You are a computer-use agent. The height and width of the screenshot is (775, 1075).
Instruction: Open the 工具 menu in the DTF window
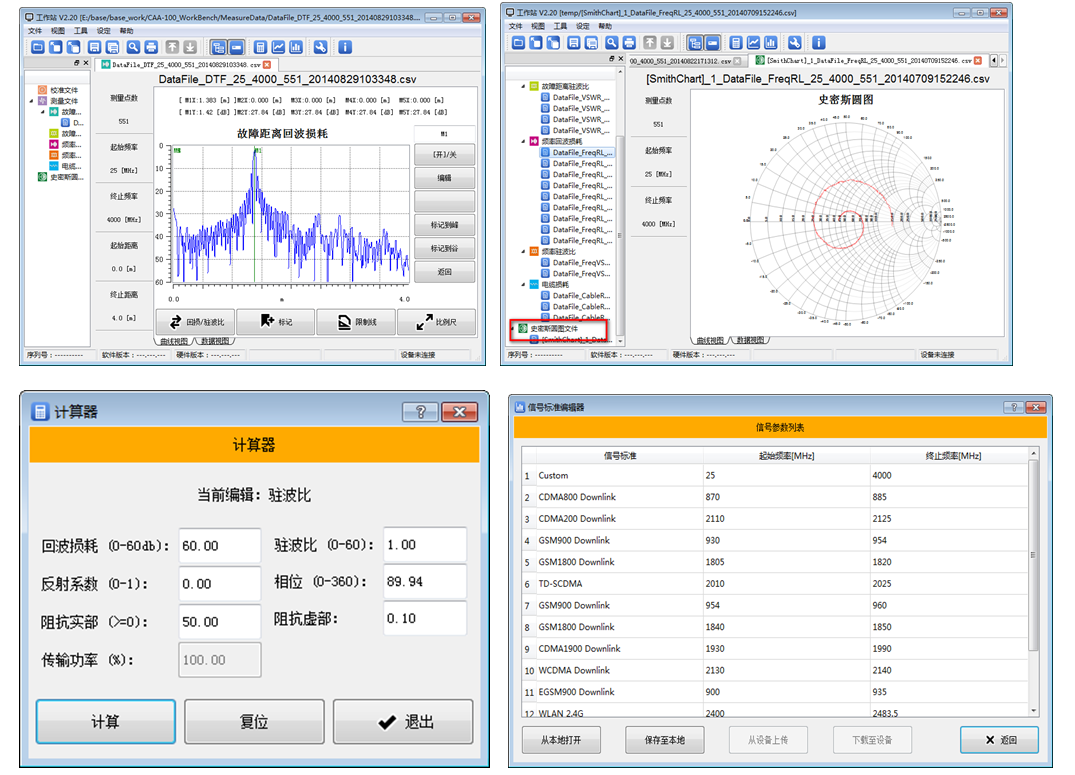(x=81, y=31)
